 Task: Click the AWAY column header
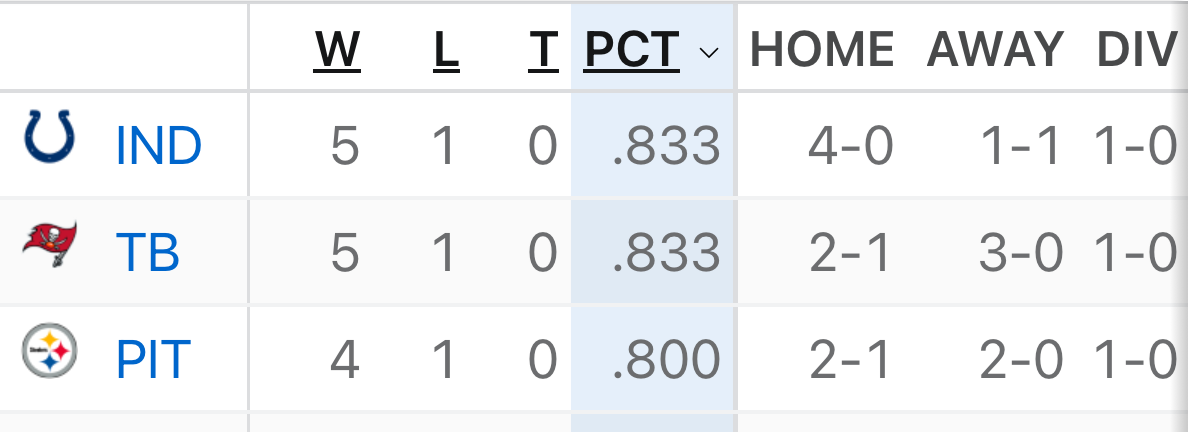pyautogui.click(x=995, y=51)
